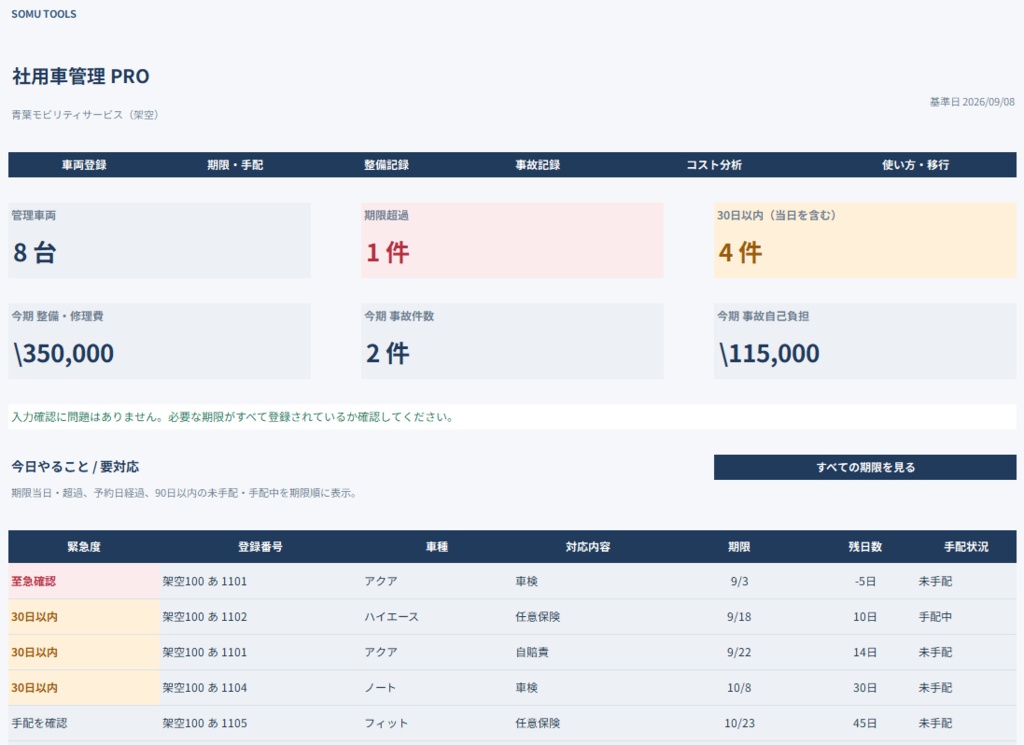Click the 手配状況 column header
1024x745 pixels.
pos(966,547)
